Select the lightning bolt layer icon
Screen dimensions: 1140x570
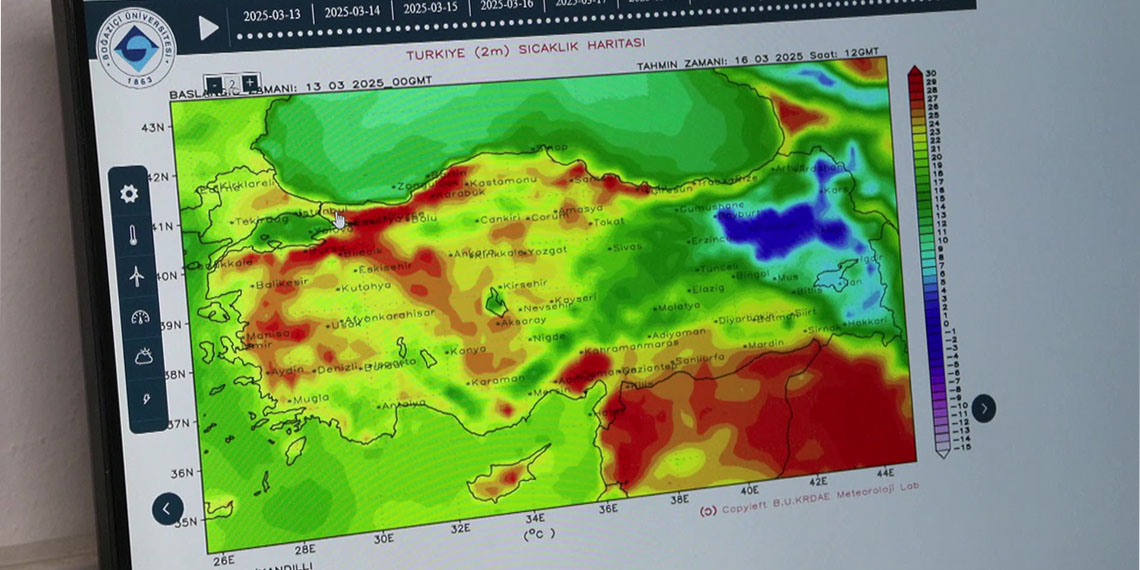(146, 399)
